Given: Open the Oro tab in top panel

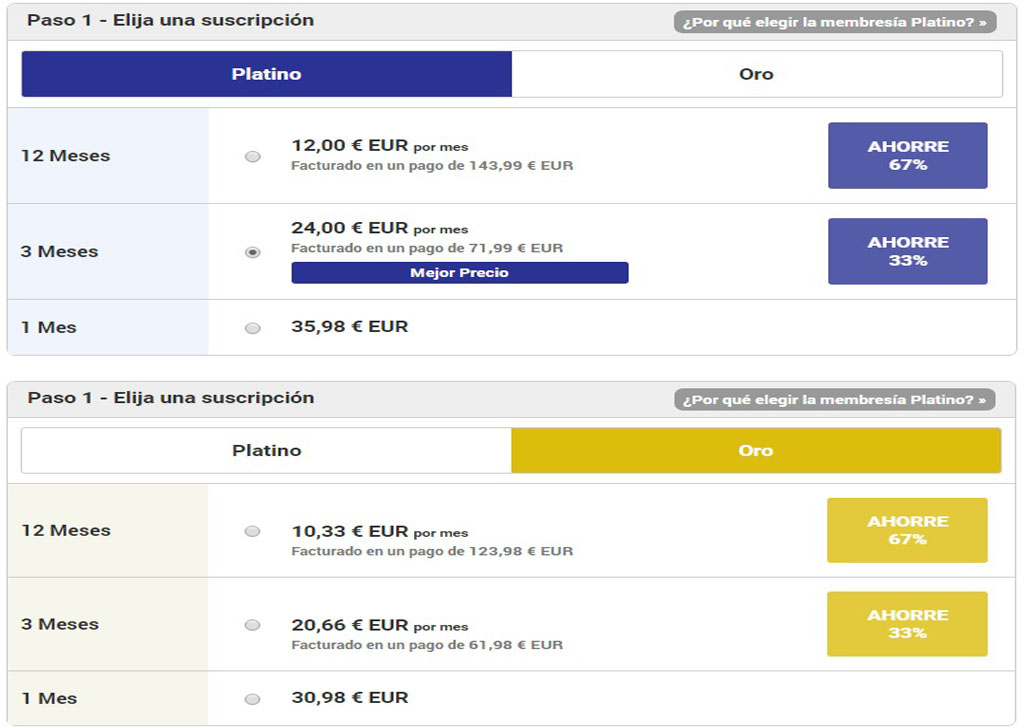Looking at the screenshot, I should (x=756, y=74).
